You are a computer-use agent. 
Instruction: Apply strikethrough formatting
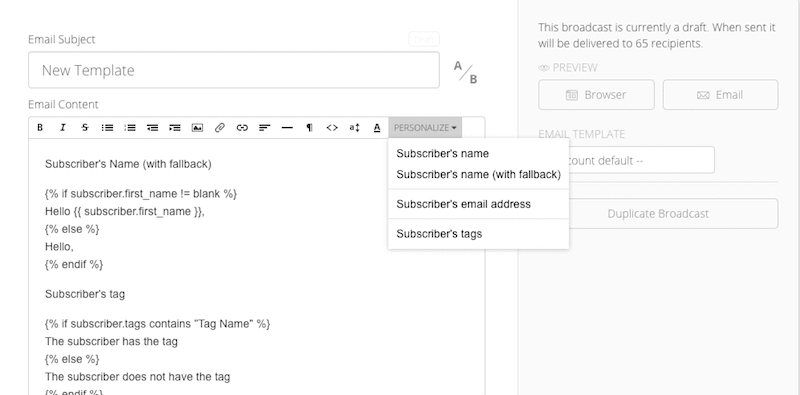(85, 128)
